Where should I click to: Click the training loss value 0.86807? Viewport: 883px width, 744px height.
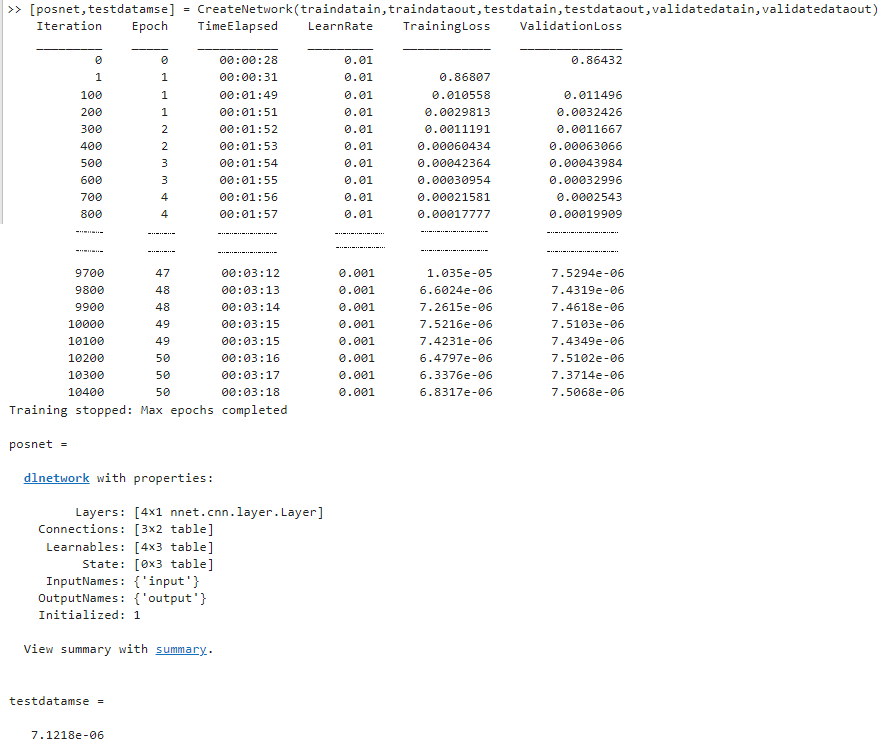[x=465, y=77]
